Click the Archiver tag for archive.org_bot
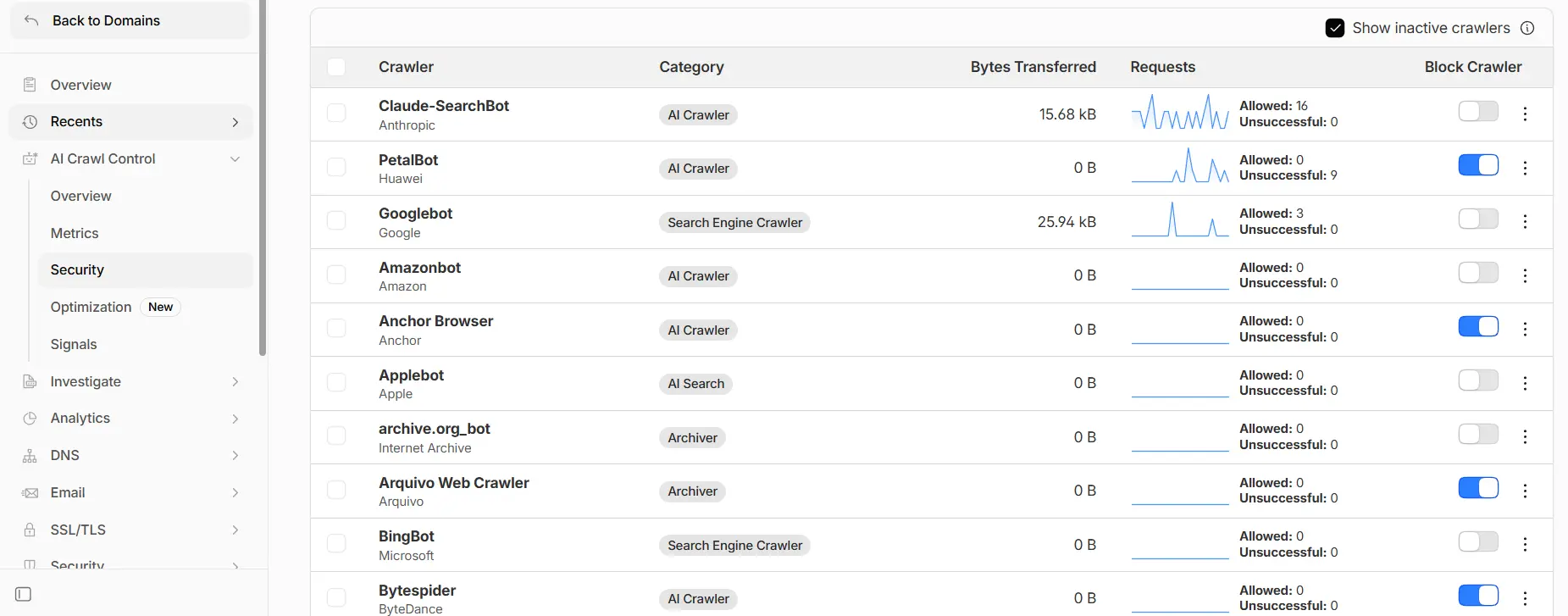Viewport: 1568px width, 616px height. tap(692, 438)
